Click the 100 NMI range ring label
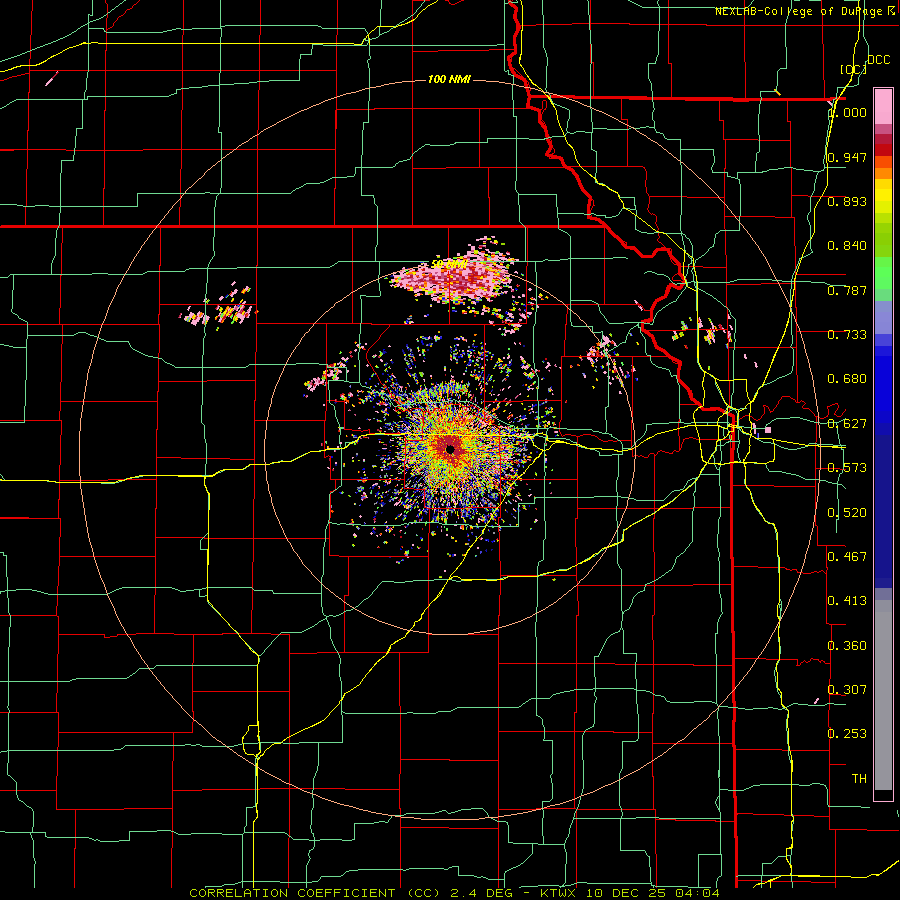 tap(449, 79)
